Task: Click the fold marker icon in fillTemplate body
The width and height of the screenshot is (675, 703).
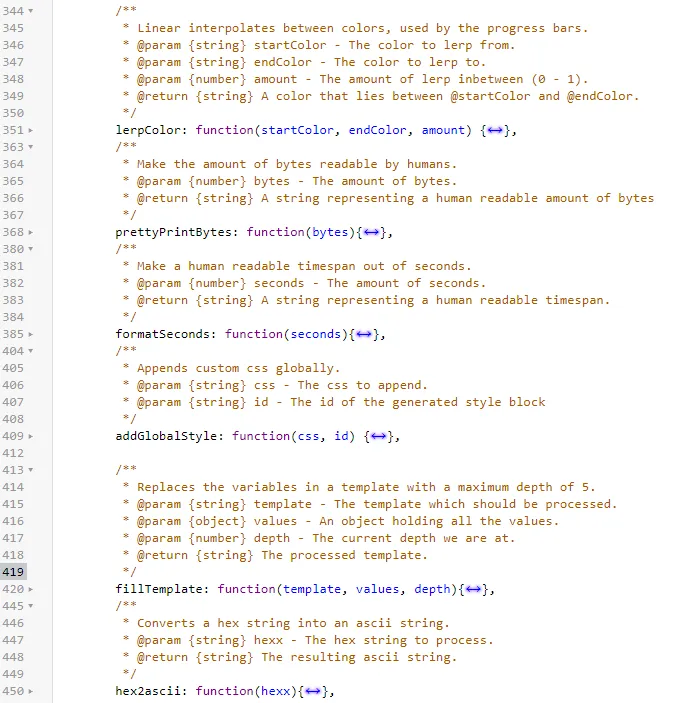Action: (473, 589)
